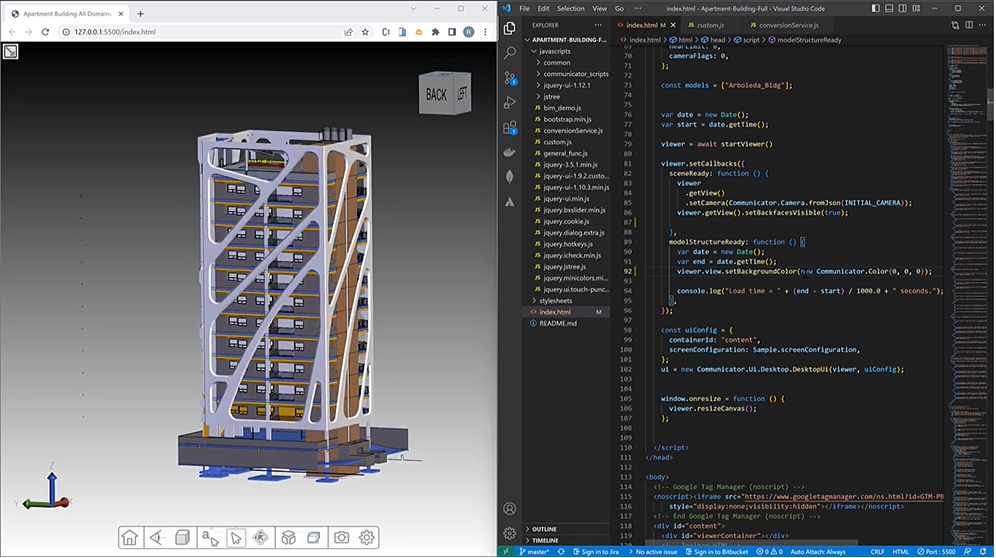996x558 pixels.
Task: Expand the communicator_scripts folder
Action: point(576,74)
